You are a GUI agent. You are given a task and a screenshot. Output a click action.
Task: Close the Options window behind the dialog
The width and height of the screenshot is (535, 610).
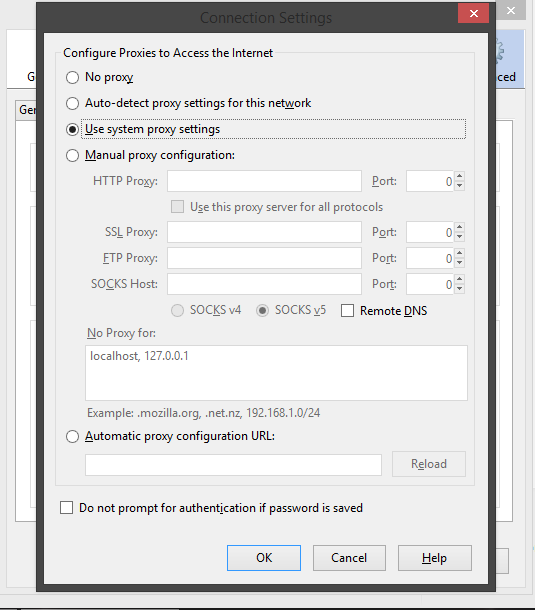[x=511, y=11]
